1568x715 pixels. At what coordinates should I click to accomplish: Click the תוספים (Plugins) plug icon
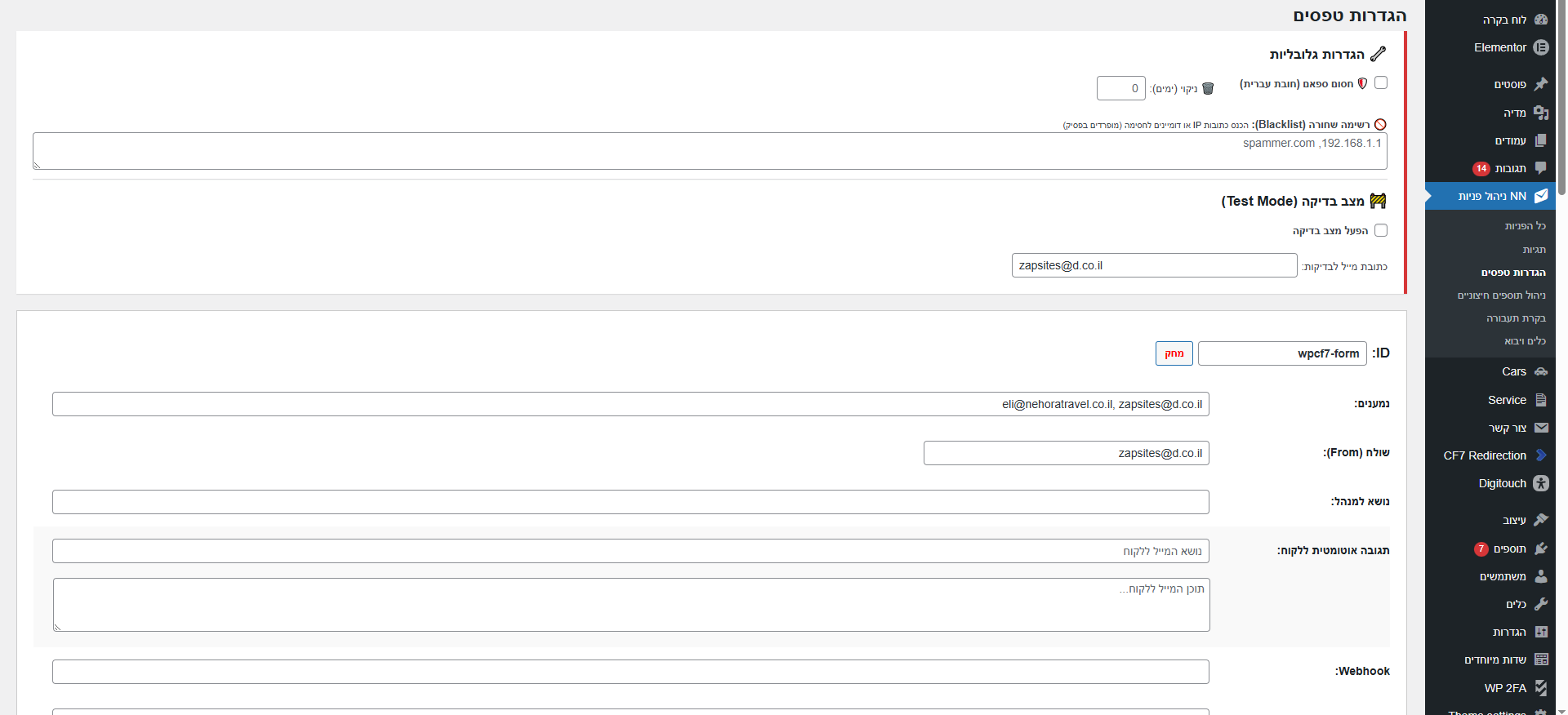1540,548
